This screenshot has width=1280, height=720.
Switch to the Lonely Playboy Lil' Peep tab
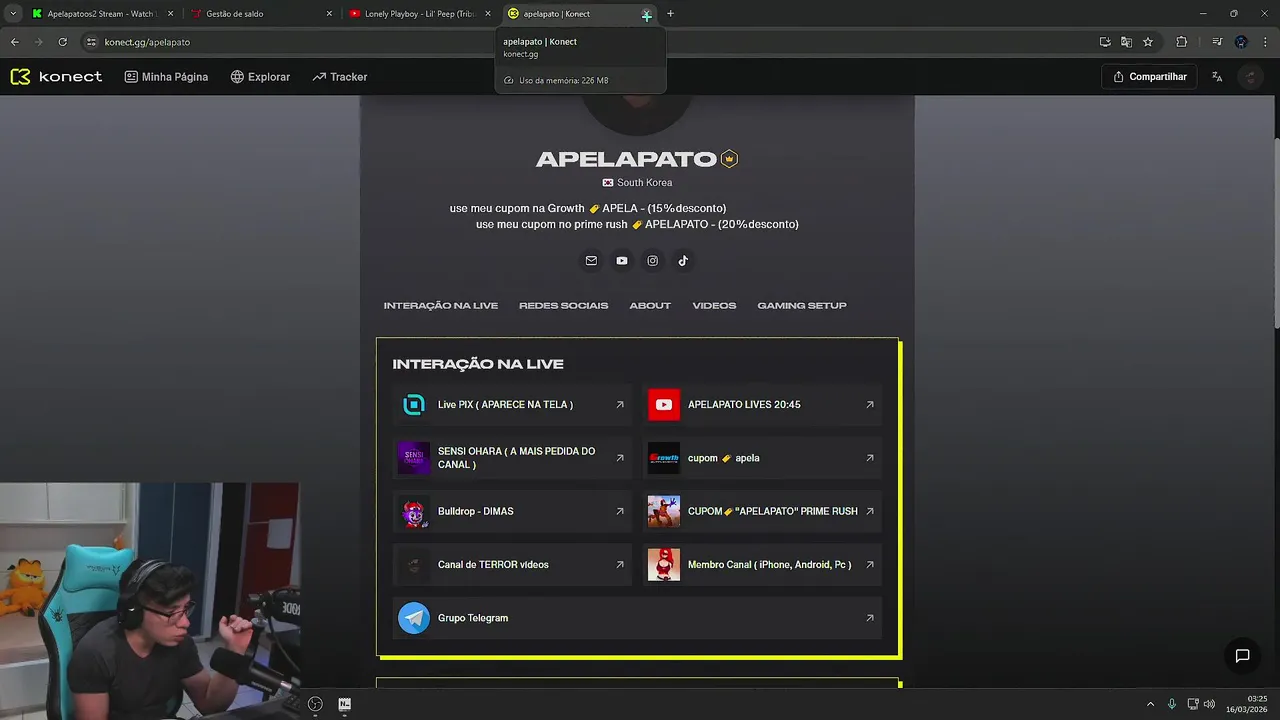(x=418, y=14)
